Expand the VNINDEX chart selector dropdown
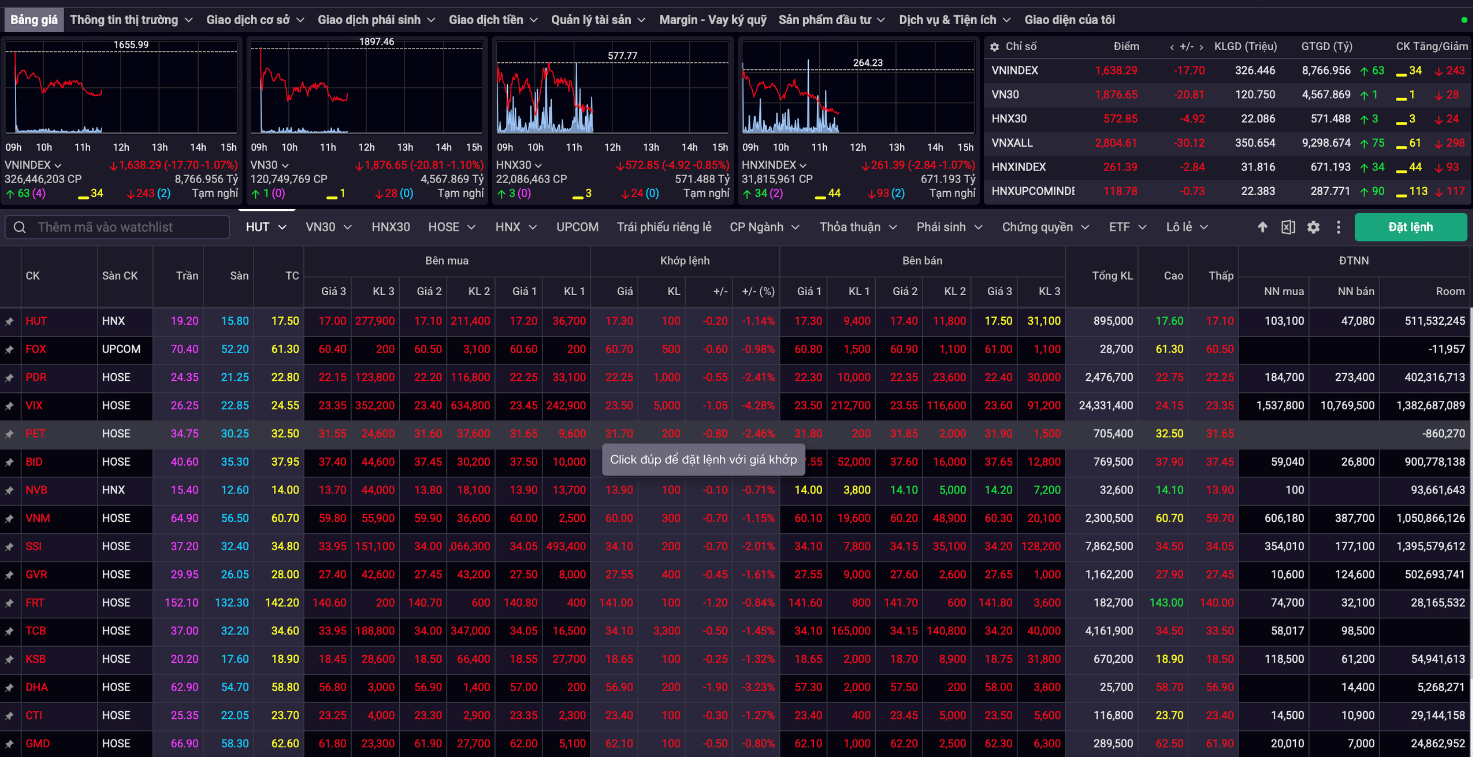The height and width of the screenshot is (757, 1473). (58, 165)
